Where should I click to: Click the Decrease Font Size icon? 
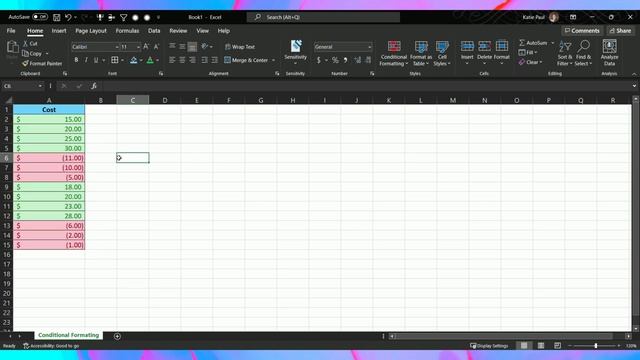coord(156,47)
